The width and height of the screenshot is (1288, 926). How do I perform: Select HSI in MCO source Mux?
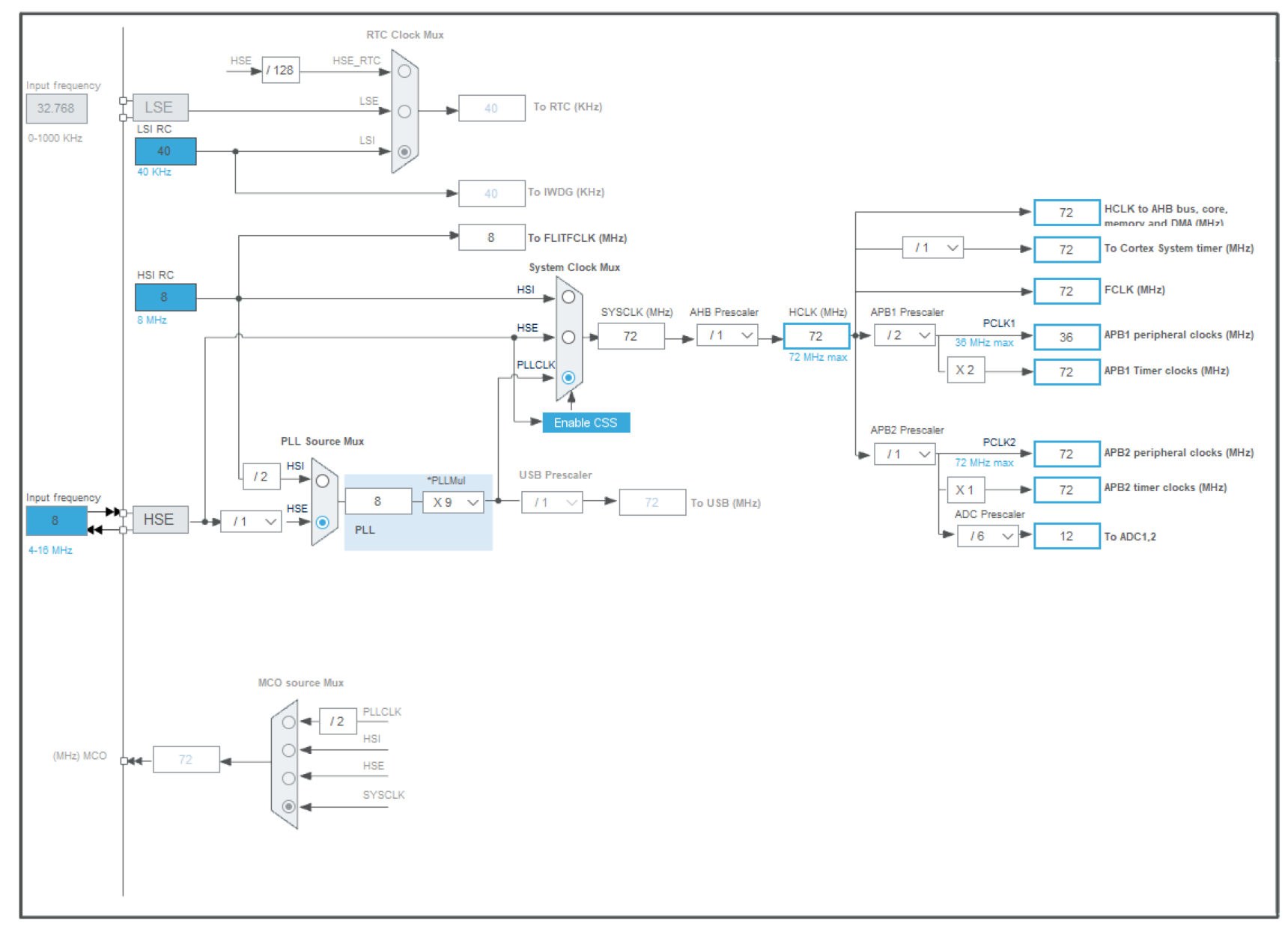tap(288, 750)
